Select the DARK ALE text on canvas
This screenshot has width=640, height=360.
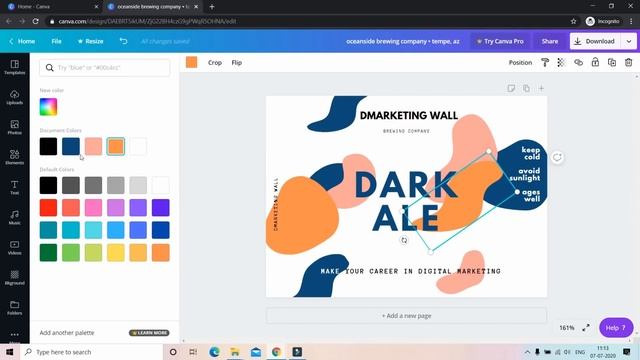(x=406, y=201)
